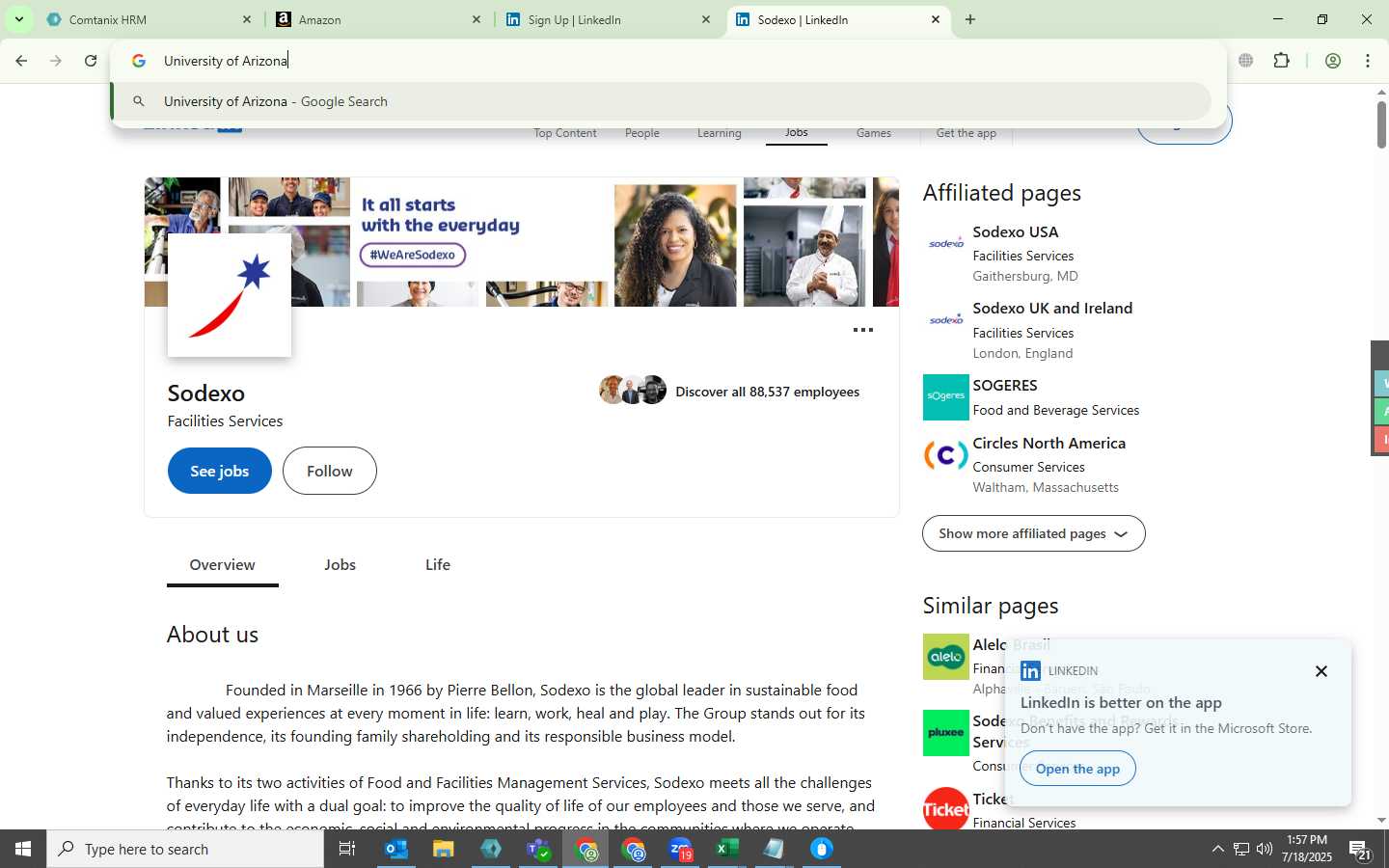Open the Chrome profile avatar icon
The width and height of the screenshot is (1389, 868).
1333,61
